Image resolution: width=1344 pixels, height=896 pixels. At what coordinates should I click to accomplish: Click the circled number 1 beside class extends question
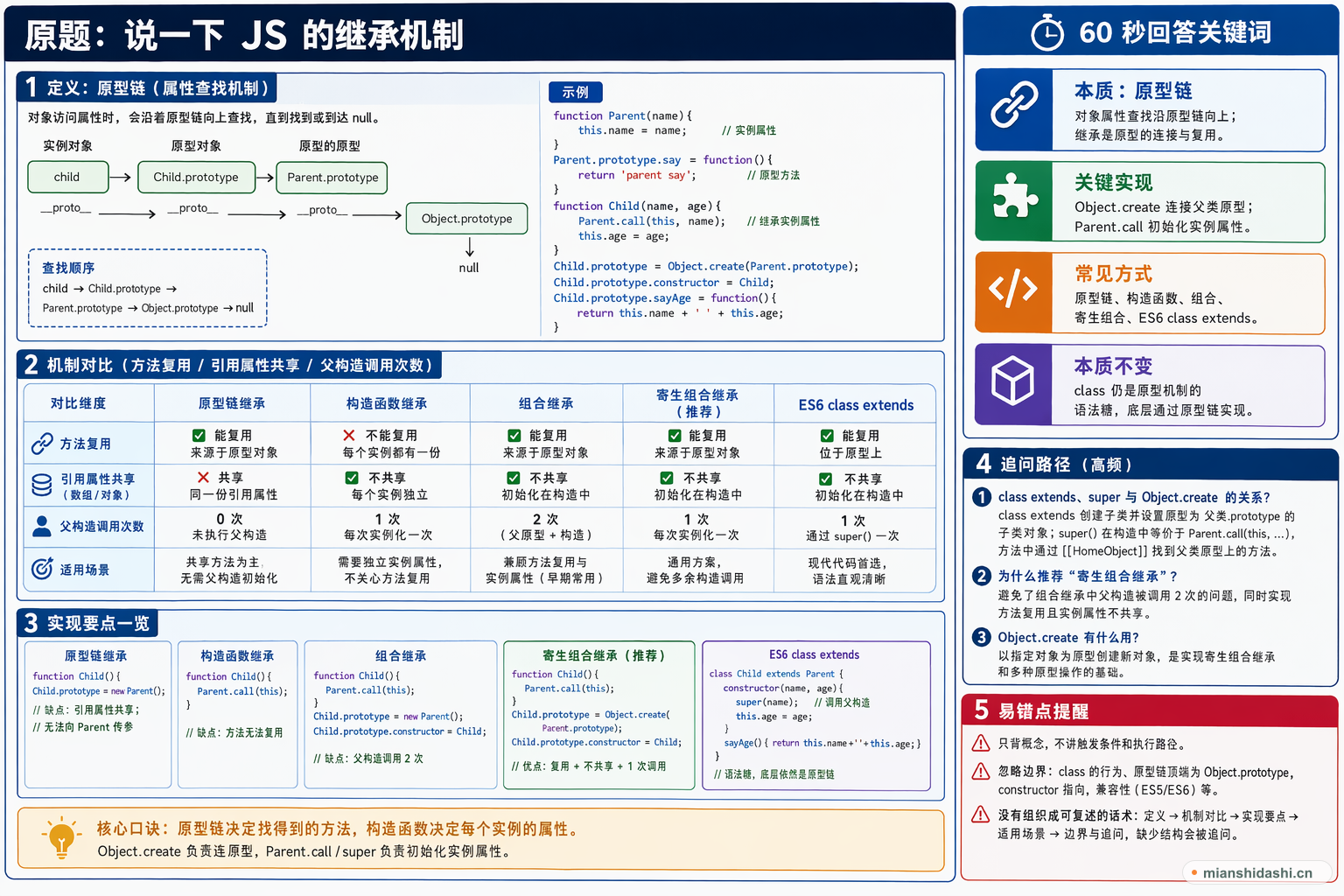click(982, 497)
